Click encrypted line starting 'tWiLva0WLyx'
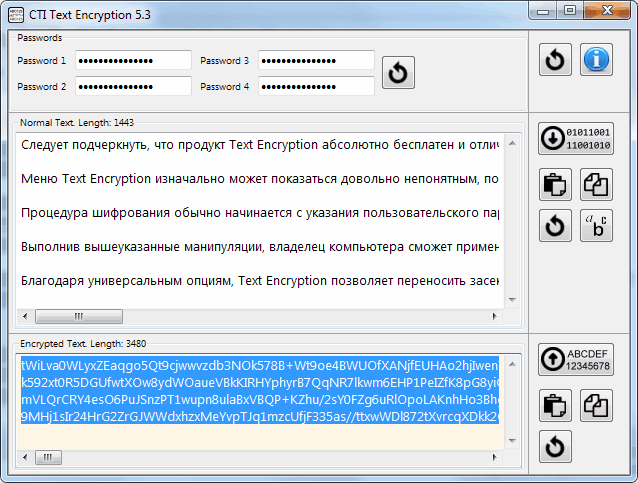 pyautogui.click(x=260, y=365)
